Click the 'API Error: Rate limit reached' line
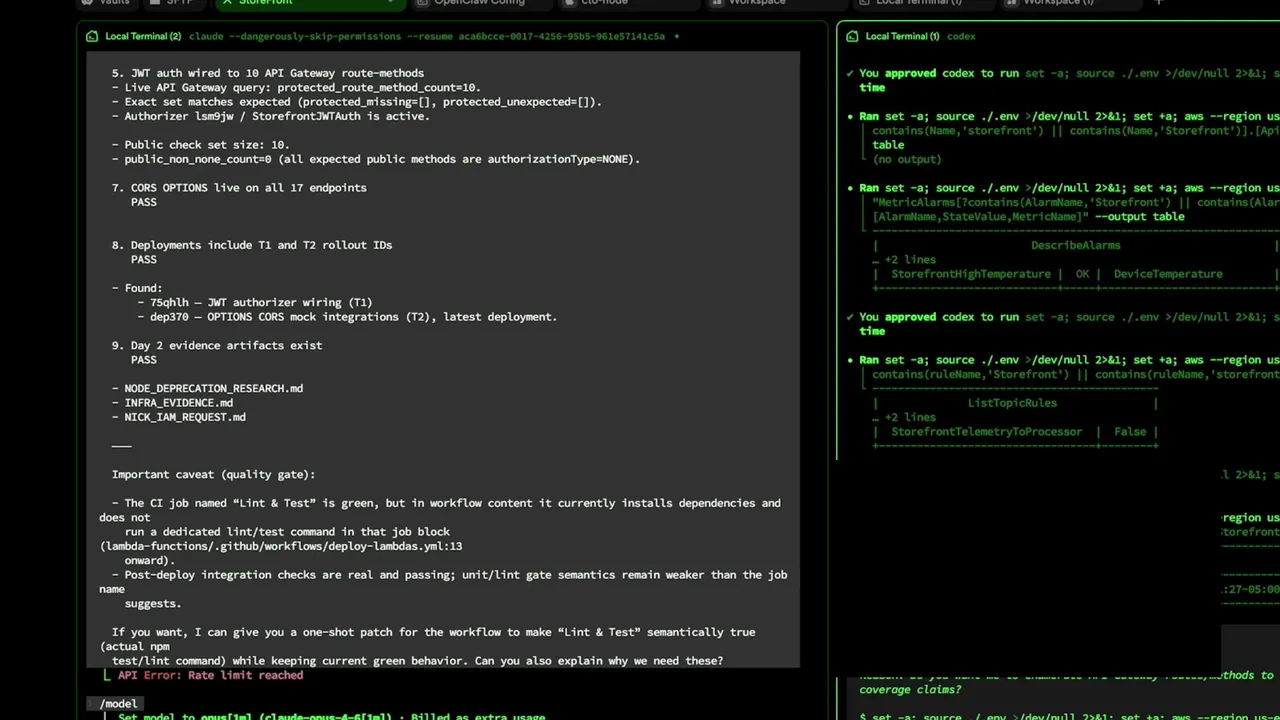The width and height of the screenshot is (1280, 720). click(210, 675)
